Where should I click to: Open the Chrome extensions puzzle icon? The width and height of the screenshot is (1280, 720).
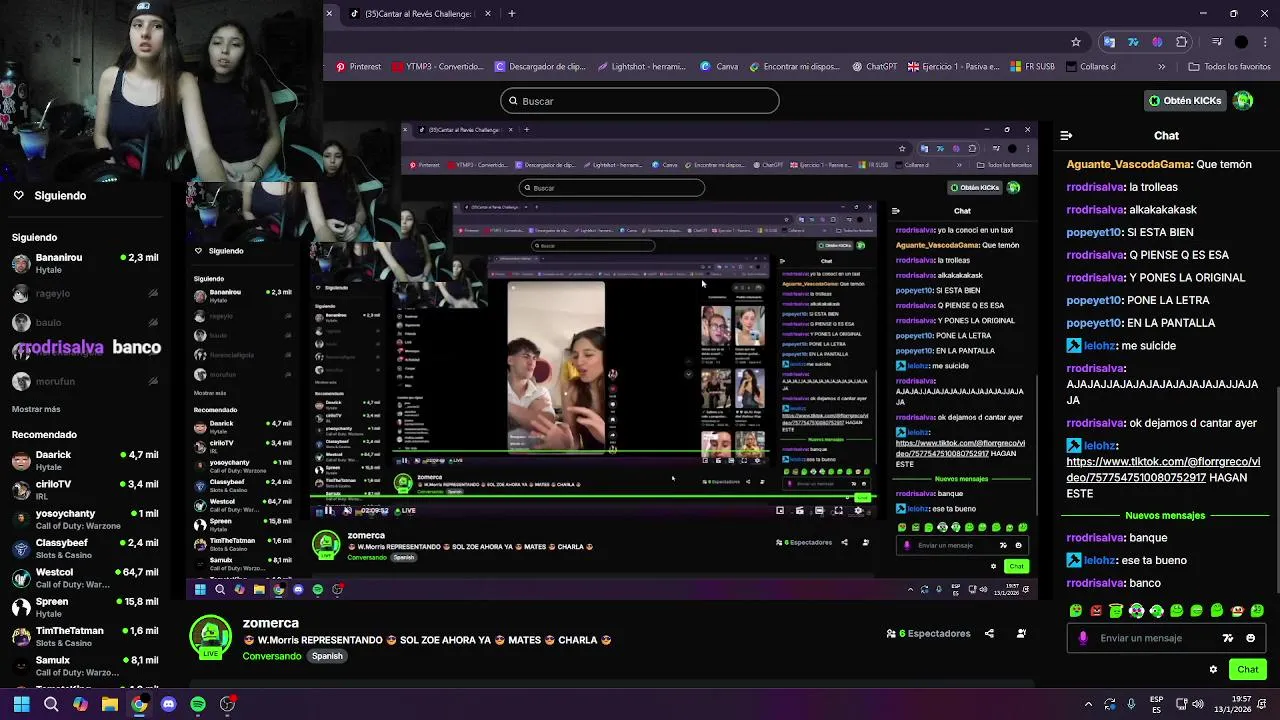point(1182,42)
